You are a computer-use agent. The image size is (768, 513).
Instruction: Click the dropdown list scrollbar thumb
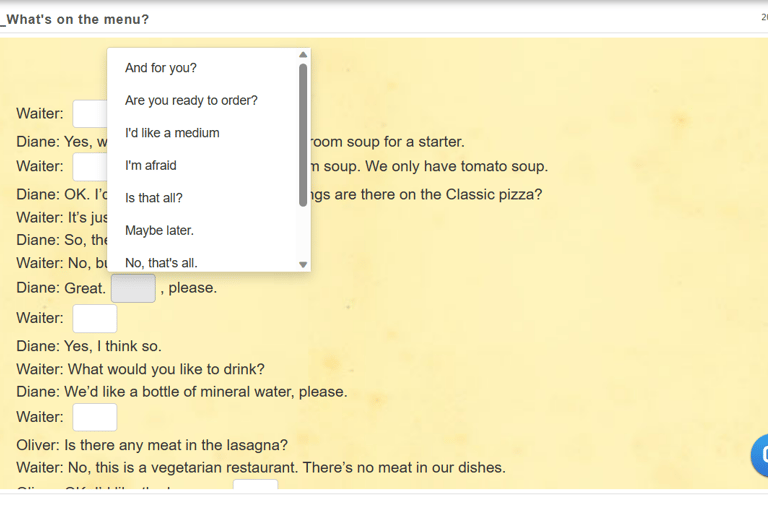pos(303,135)
